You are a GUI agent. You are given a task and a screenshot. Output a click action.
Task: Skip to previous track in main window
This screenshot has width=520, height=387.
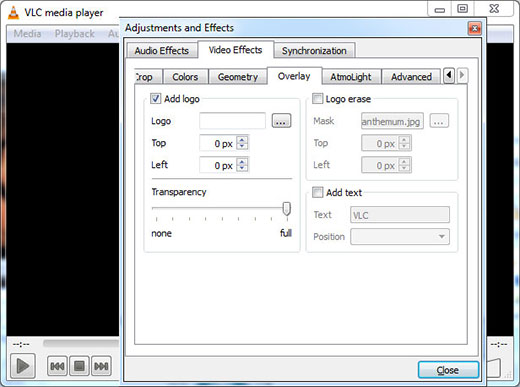click(x=57, y=366)
